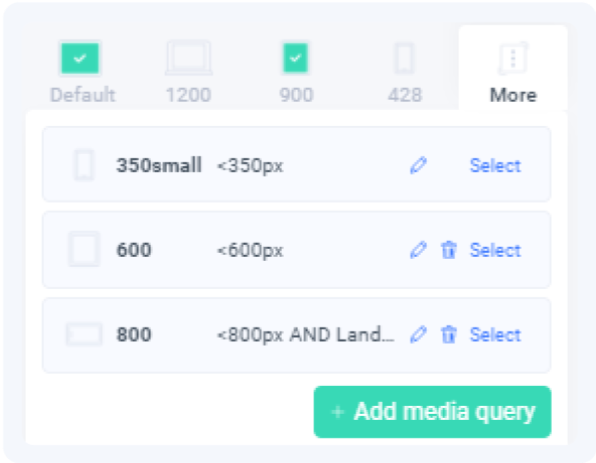Viewport: 596px width, 463px height.
Task: Select the 600 media query
Action: click(495, 250)
